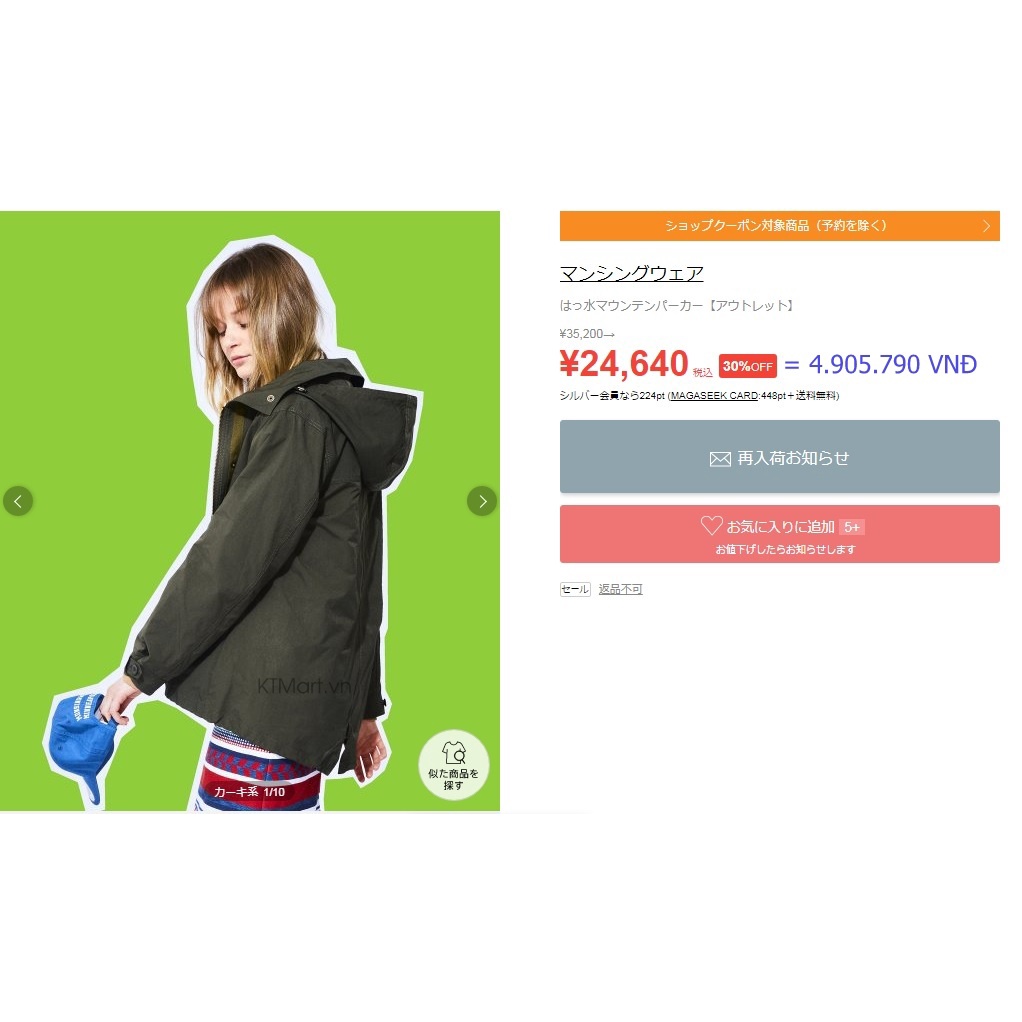Click the heart icon on favorites button
The height and width of the screenshot is (1022, 1022).
pyautogui.click(x=711, y=525)
